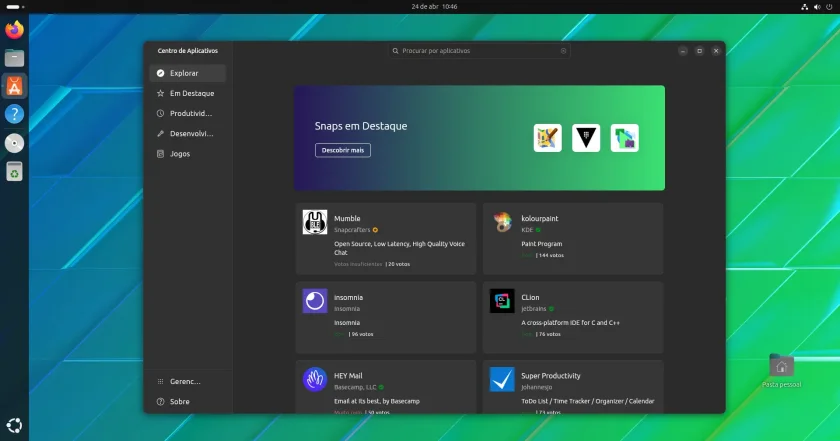Open the black triangle featured snap icon
This screenshot has height=441, width=840.
point(586,138)
